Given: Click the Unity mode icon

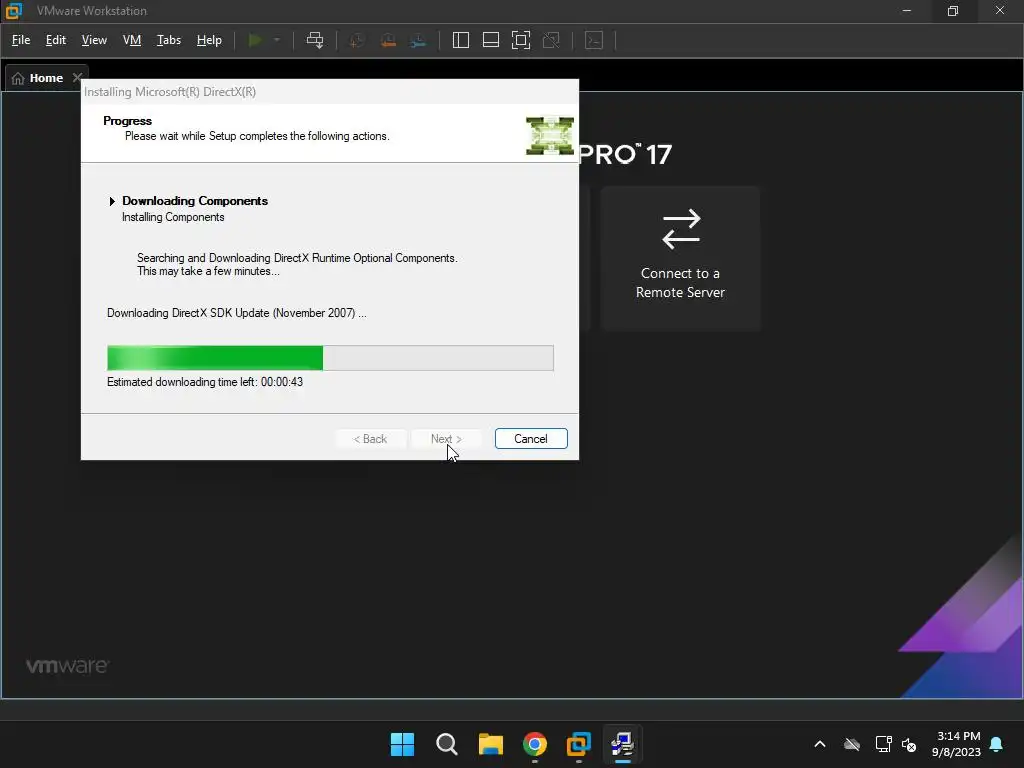Looking at the screenshot, I should pyautogui.click(x=551, y=40).
